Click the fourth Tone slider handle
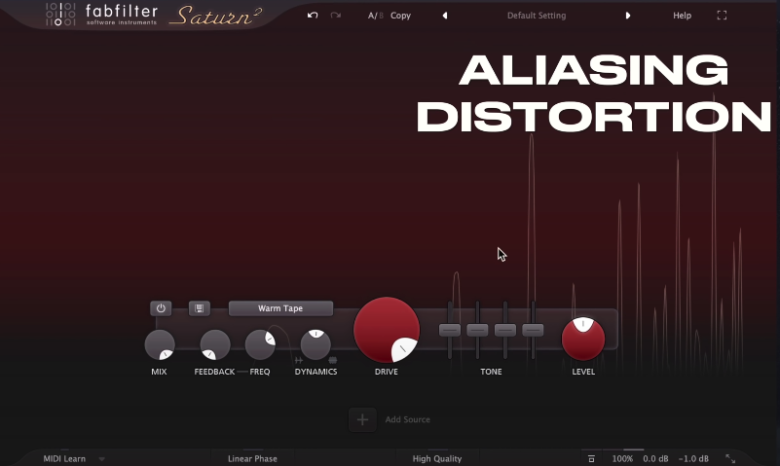The height and width of the screenshot is (466, 780). point(533,330)
